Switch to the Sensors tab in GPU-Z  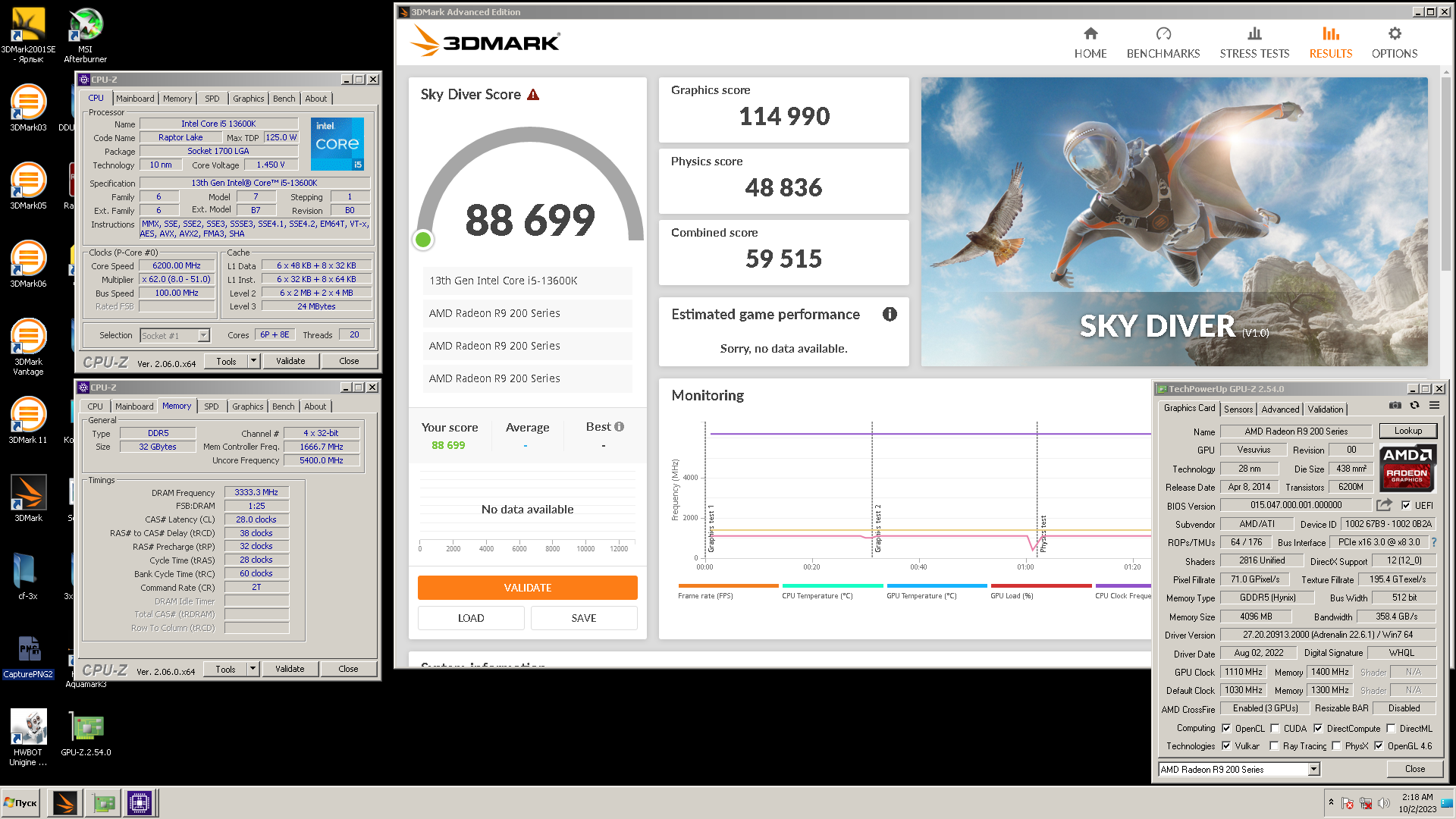tap(1238, 409)
